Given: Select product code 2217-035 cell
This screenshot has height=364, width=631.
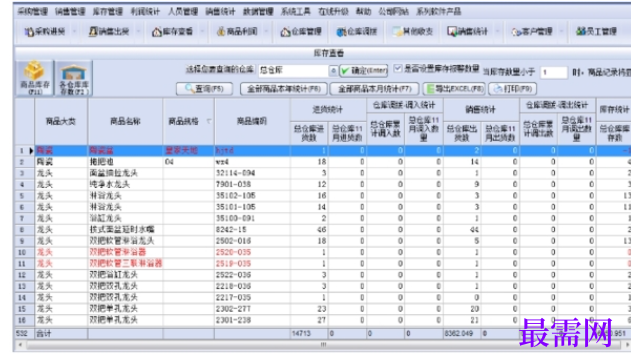Looking at the screenshot, I should click(252, 297).
